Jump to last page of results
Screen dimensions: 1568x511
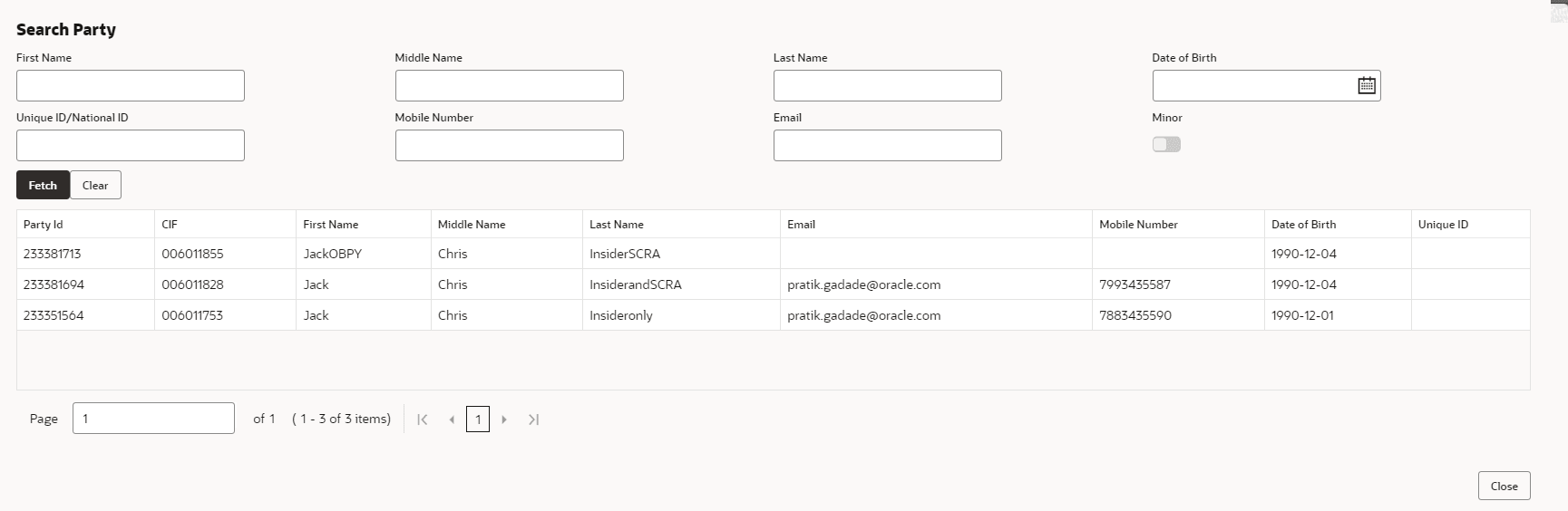533,419
